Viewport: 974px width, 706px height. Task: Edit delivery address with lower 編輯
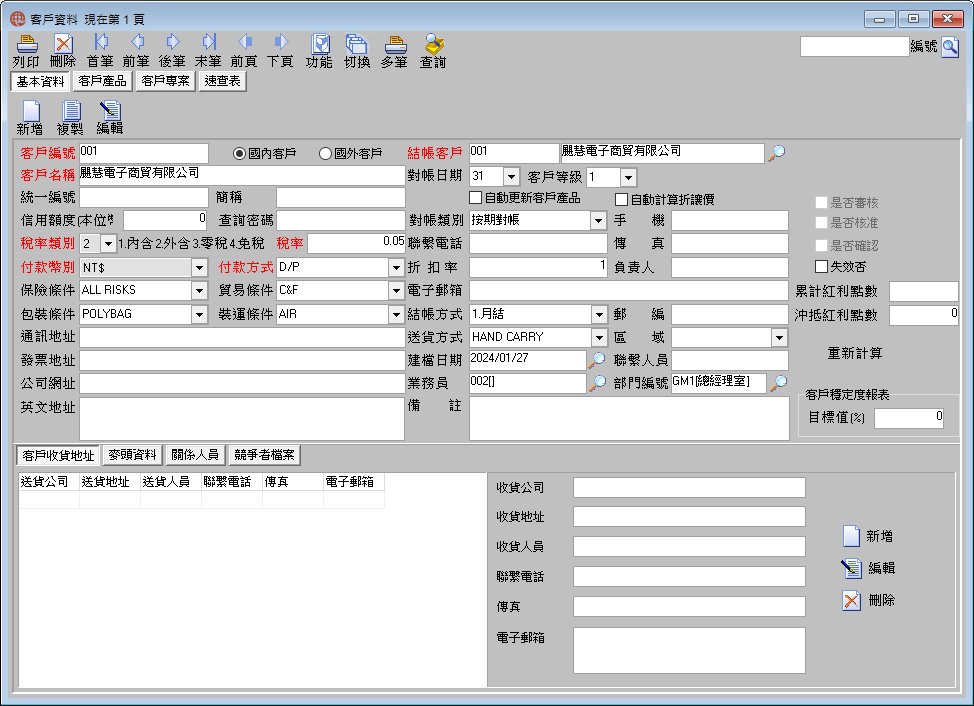click(868, 568)
